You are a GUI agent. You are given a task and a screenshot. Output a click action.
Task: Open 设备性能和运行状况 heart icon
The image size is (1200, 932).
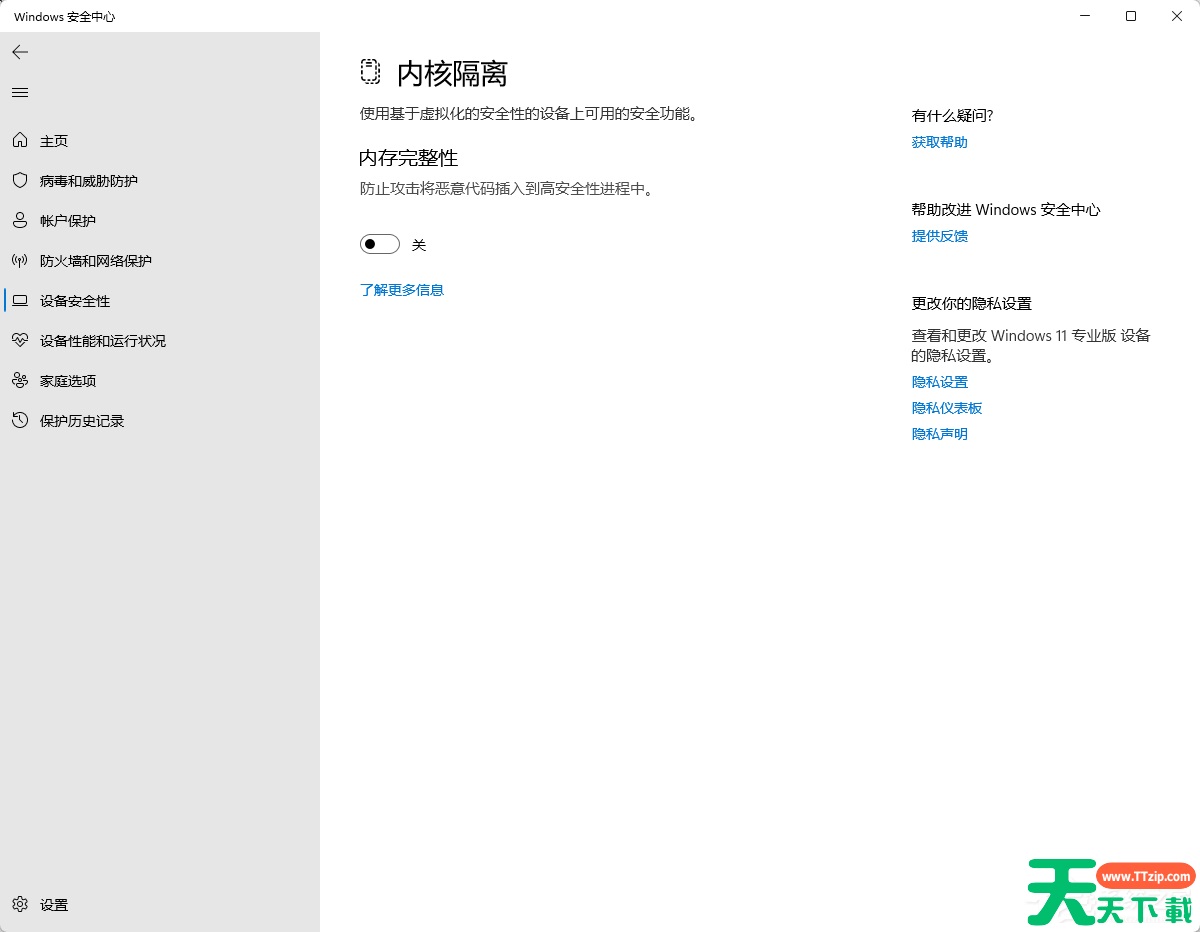tap(20, 340)
